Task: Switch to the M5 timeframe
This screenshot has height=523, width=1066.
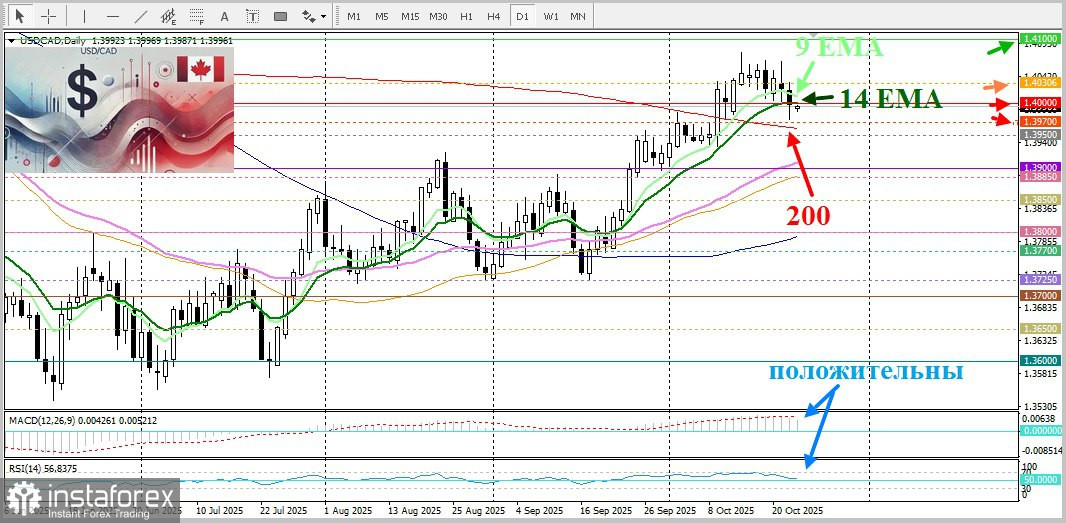Action: [381, 16]
